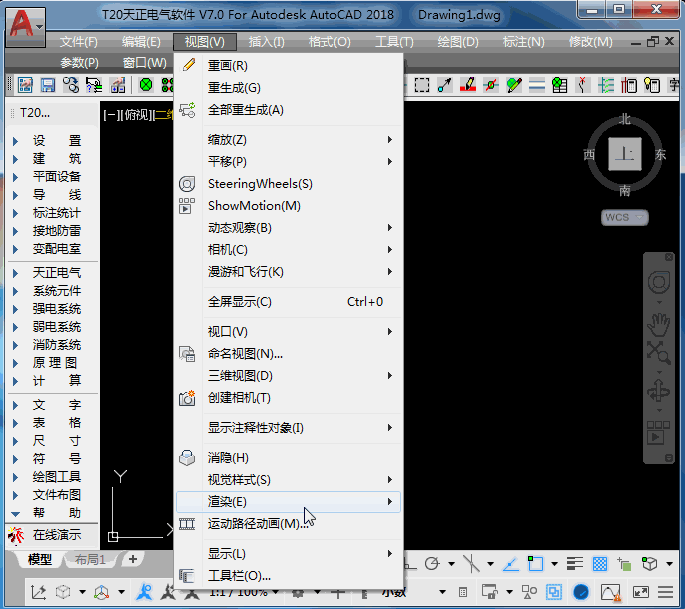The width and height of the screenshot is (685, 609).
Task: Expand the 强电系统 side panel item
Action: (16, 309)
